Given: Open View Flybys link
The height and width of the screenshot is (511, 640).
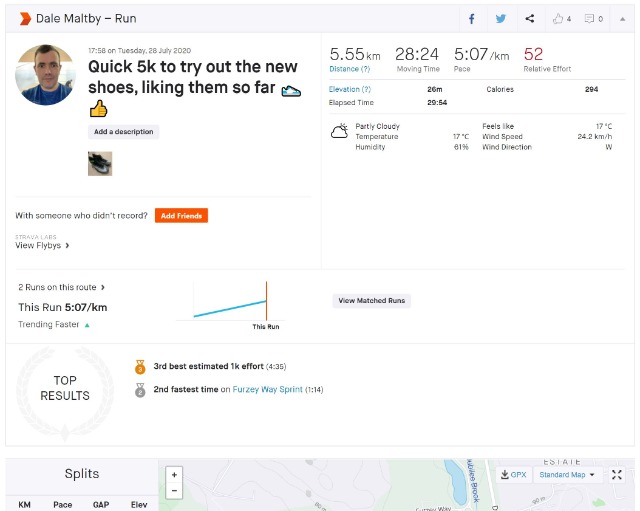Looking at the screenshot, I should click(x=42, y=245).
